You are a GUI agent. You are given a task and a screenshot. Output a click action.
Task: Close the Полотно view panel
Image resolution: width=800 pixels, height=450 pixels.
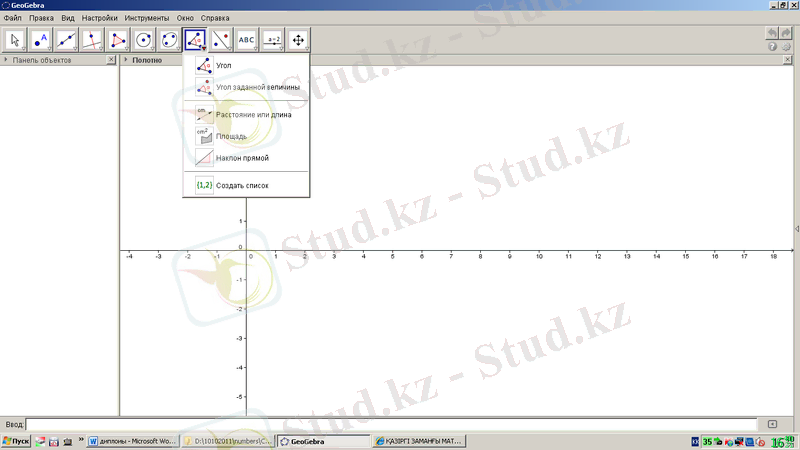tap(787, 60)
